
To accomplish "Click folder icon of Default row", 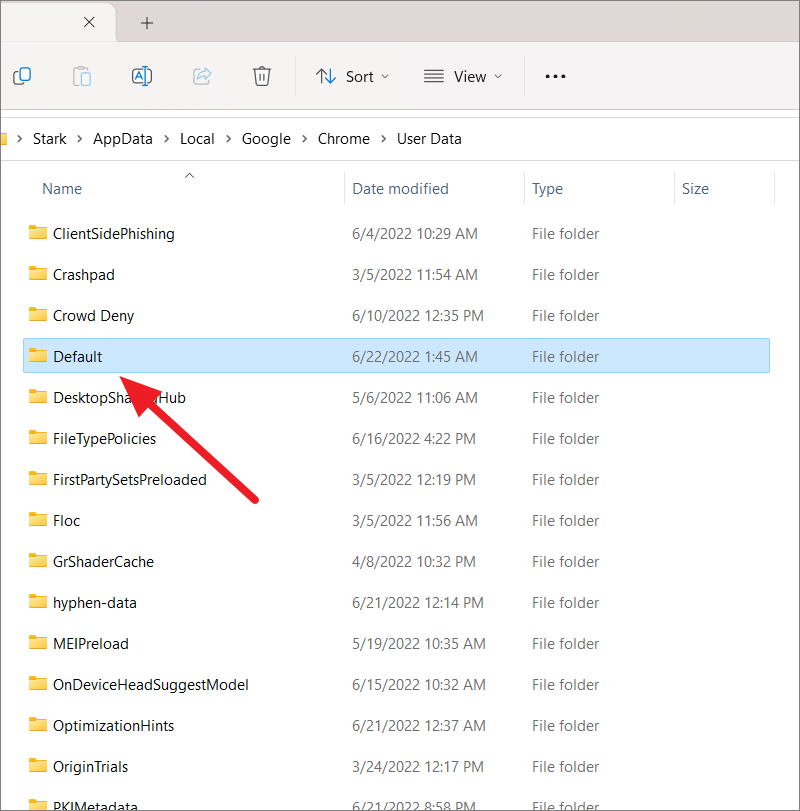I will tap(38, 355).
